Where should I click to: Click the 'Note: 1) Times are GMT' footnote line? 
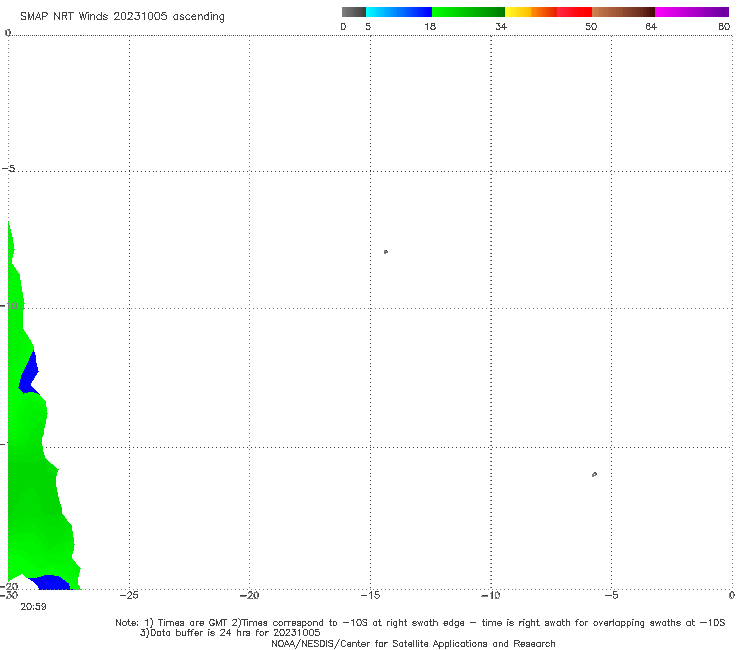[420, 623]
